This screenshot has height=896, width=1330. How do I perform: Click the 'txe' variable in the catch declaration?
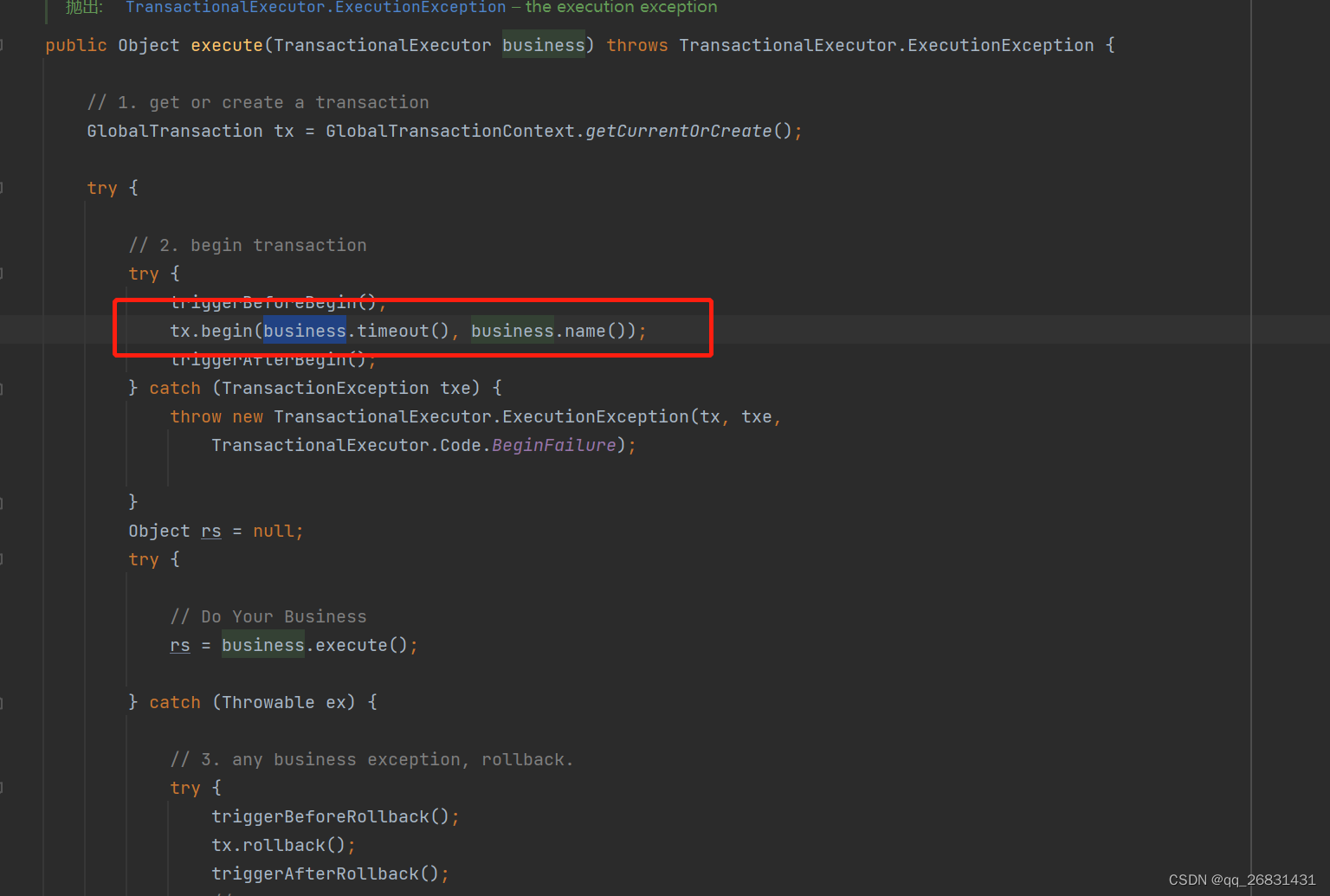click(455, 388)
